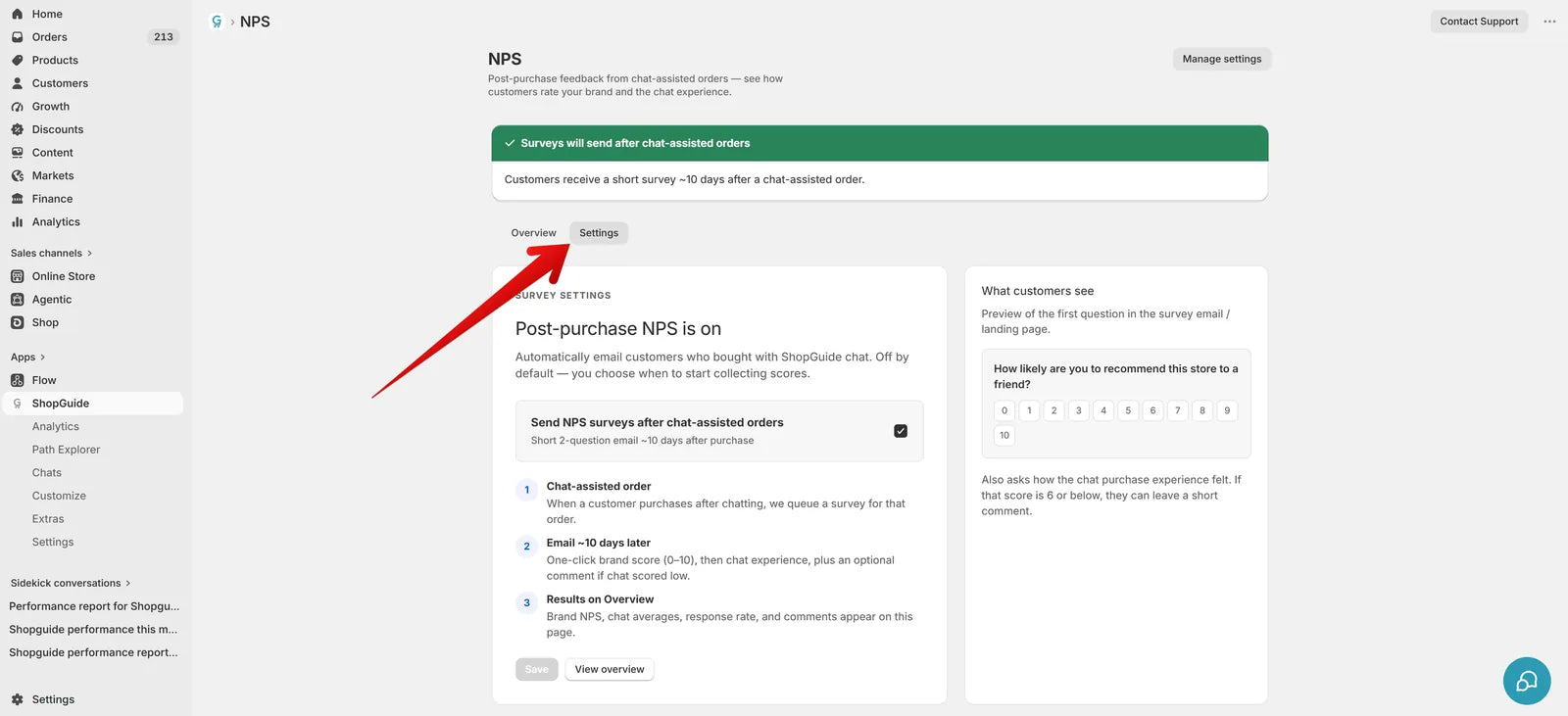Click the bottom Settings gear icon

[x=17, y=699]
